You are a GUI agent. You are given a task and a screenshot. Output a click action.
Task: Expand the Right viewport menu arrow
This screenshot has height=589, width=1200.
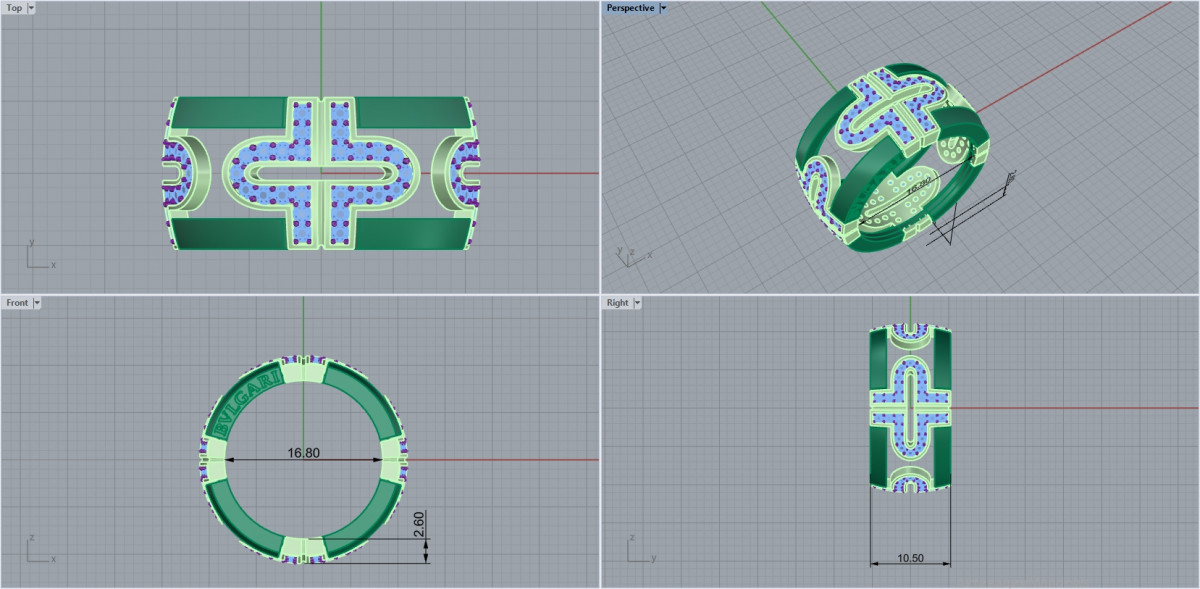(x=637, y=302)
